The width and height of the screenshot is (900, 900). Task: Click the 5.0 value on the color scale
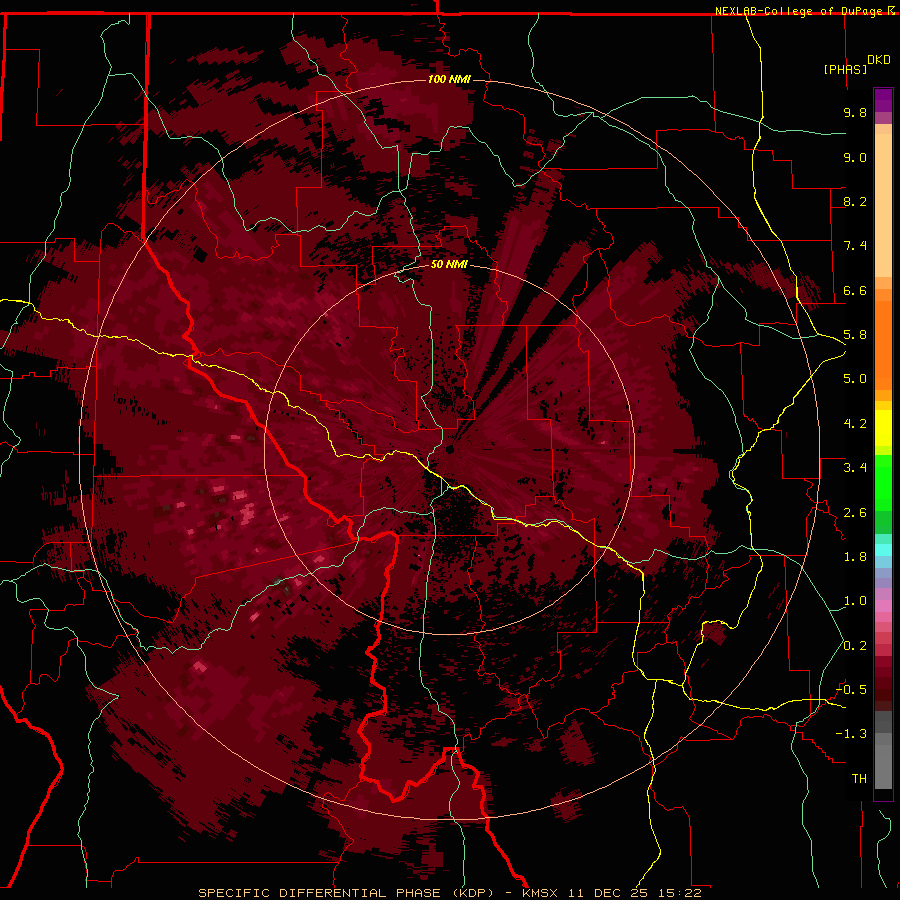click(x=855, y=379)
